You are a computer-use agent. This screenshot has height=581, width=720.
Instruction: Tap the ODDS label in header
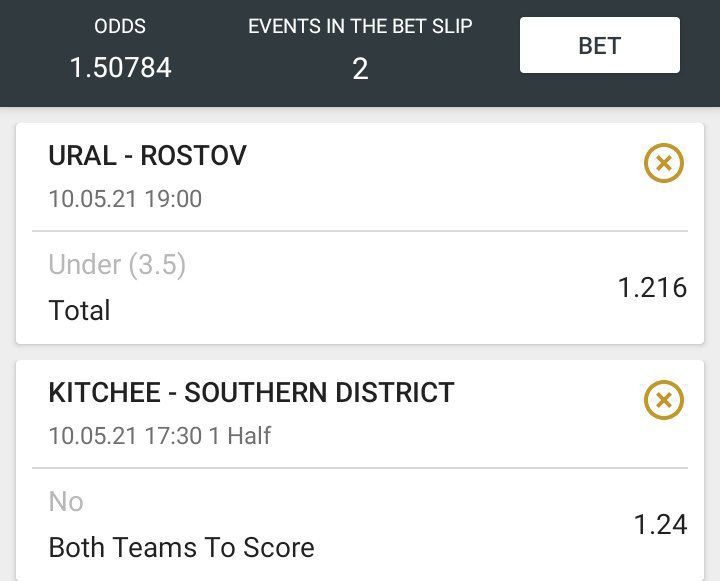120,27
